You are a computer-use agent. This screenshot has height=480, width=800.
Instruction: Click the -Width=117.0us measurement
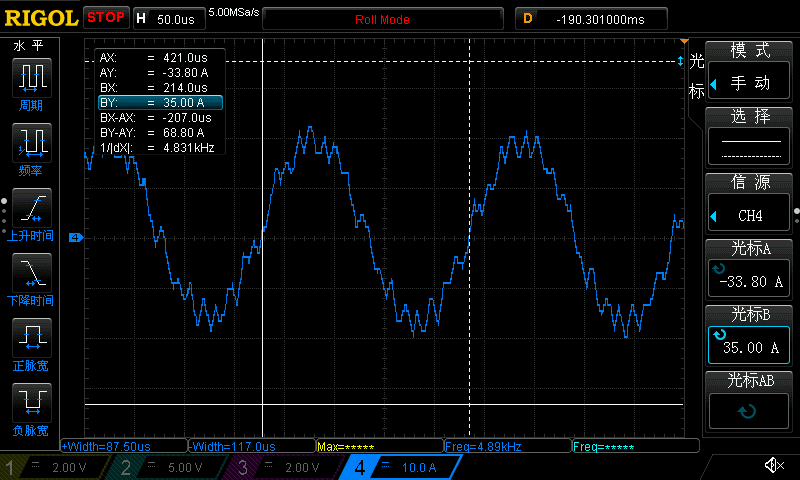pos(252,446)
